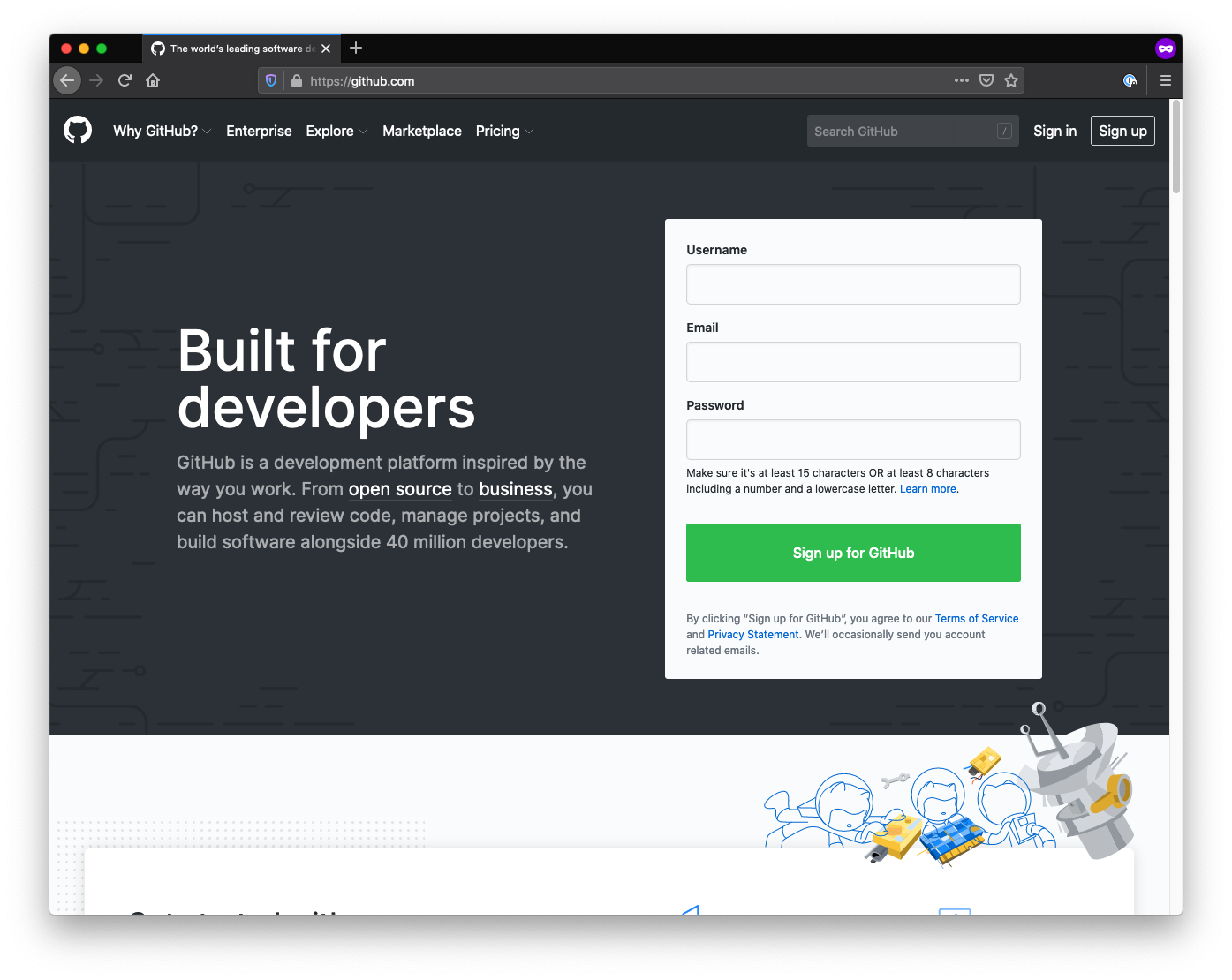This screenshot has width=1232, height=980.
Task: Go back with the browser back arrow
Action: click(x=67, y=80)
